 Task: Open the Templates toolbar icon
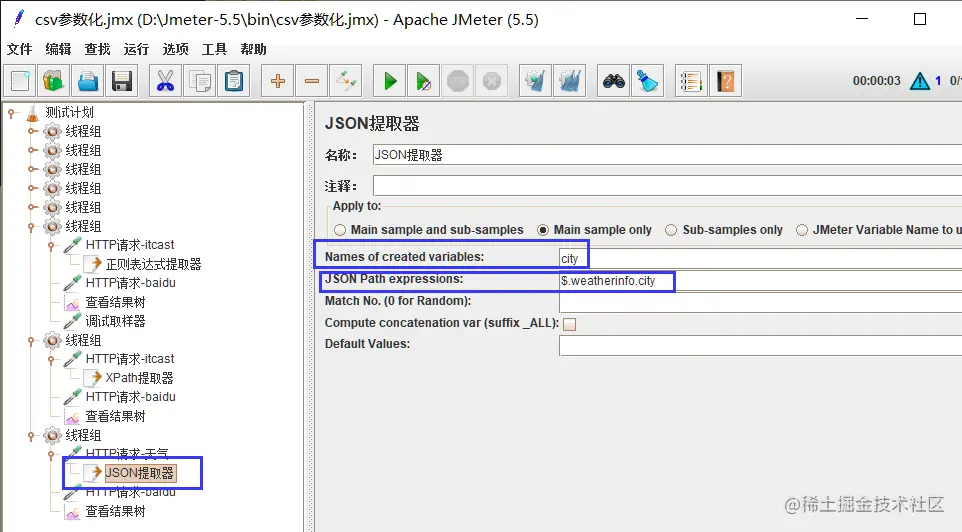(x=53, y=81)
